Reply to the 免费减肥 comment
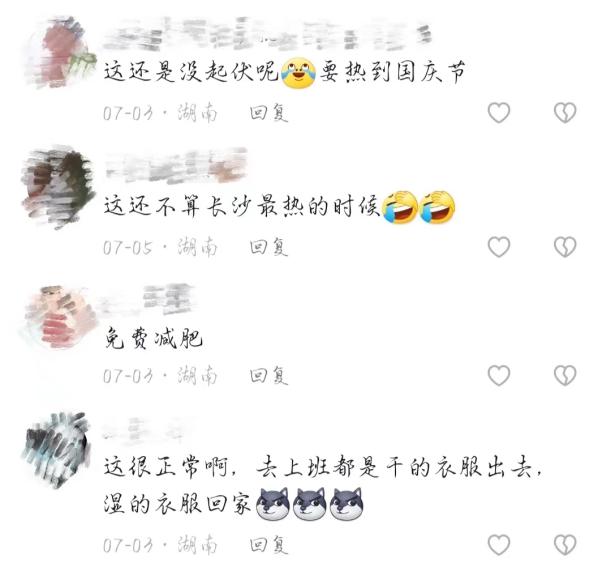611x567 pixels. coord(269,376)
